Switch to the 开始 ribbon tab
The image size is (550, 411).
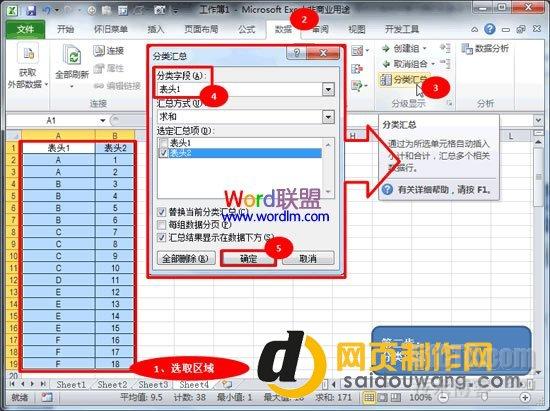(x=66, y=29)
